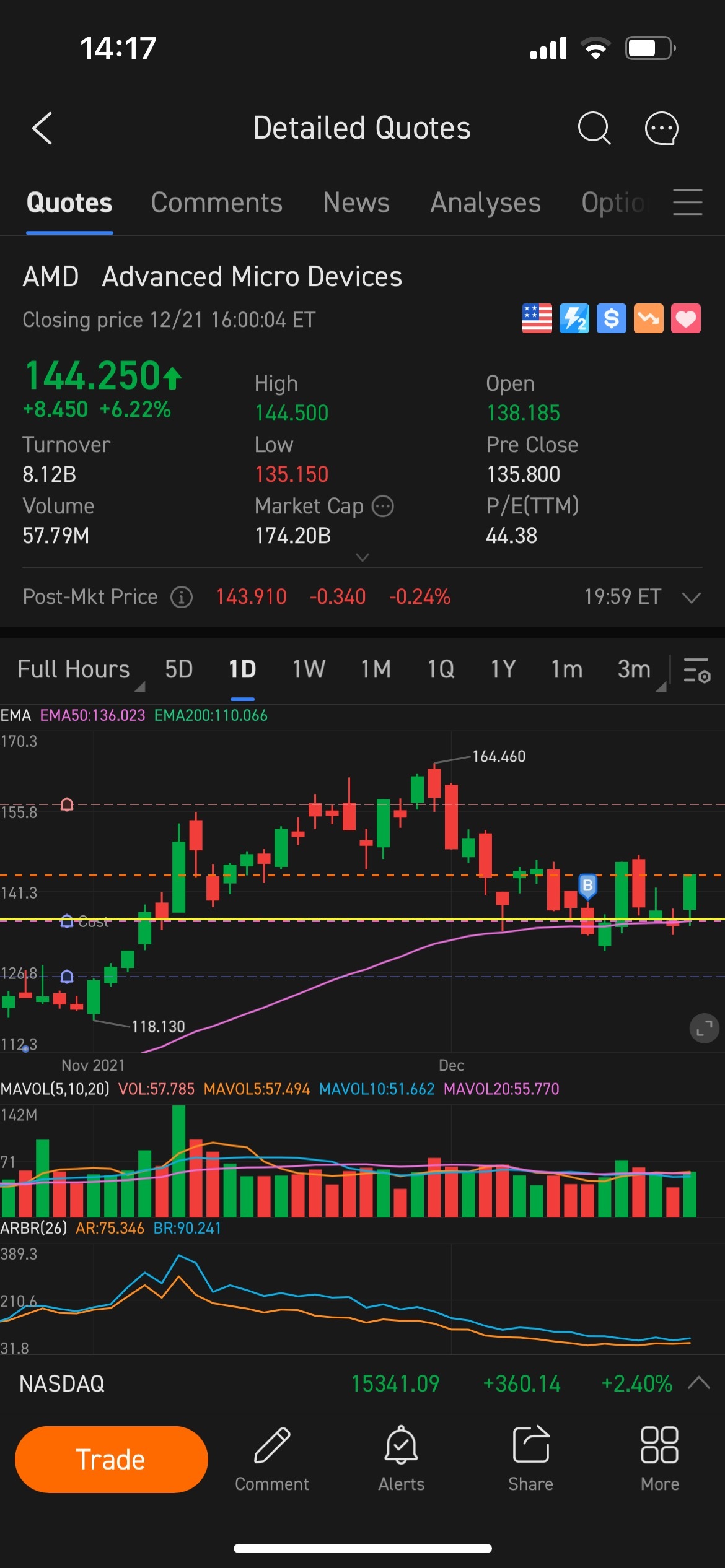Open Alerts bell button
The image size is (725, 1568).
click(x=402, y=1458)
